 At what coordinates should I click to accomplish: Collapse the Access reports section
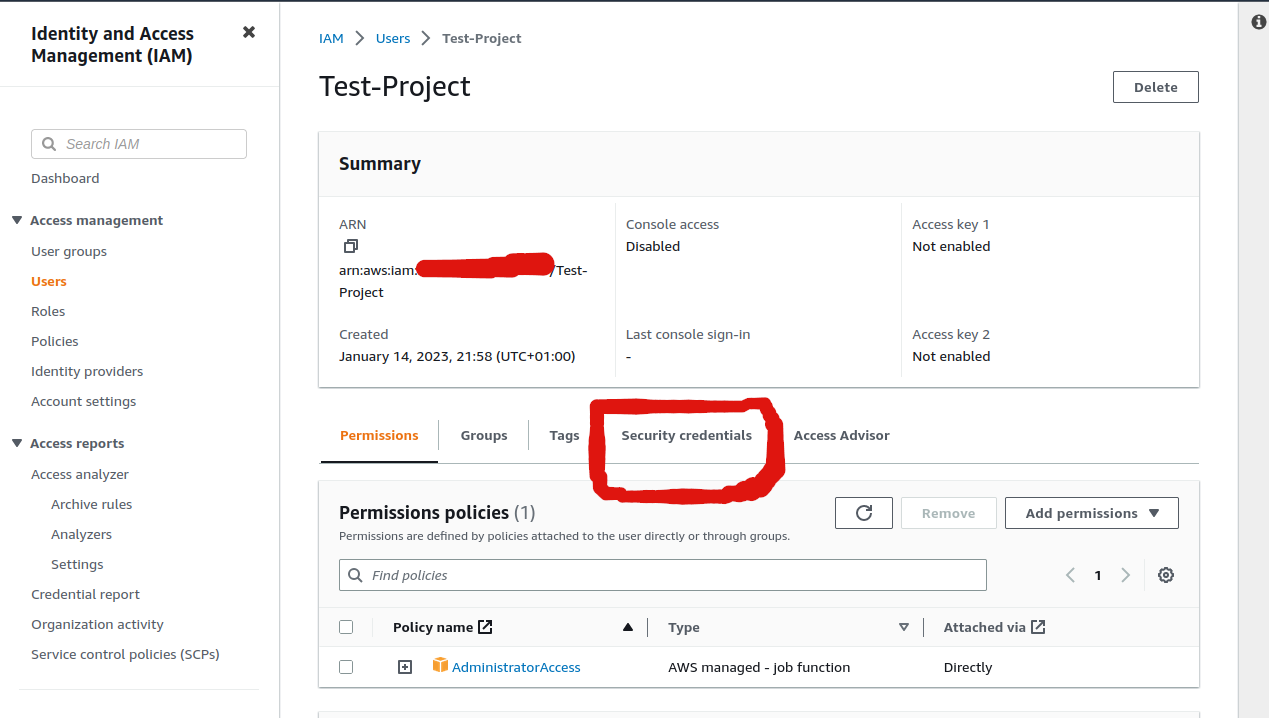pyautogui.click(x=17, y=443)
